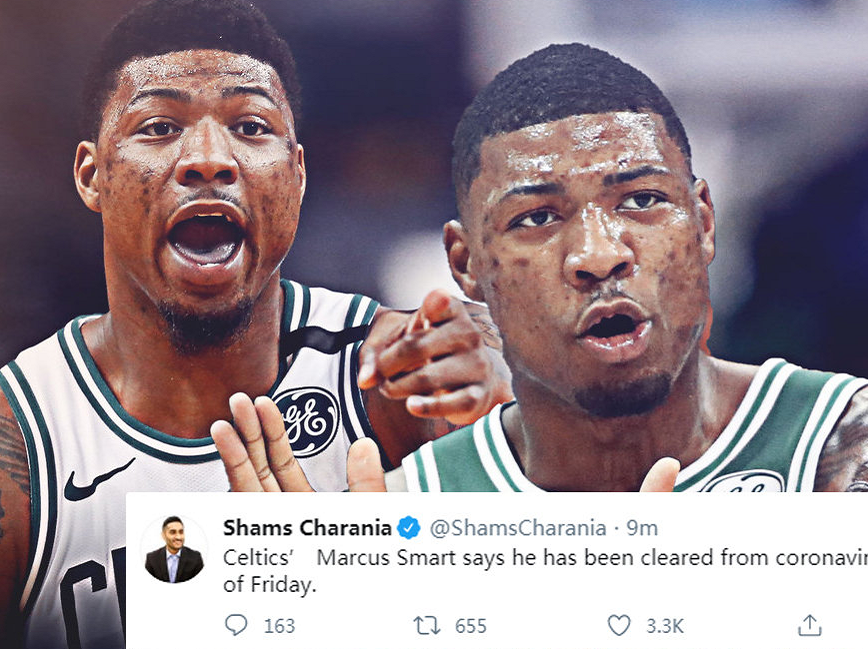The image size is (868, 649).
Task: Click the partial GE logo on green jersey
Action: (x=742, y=482)
